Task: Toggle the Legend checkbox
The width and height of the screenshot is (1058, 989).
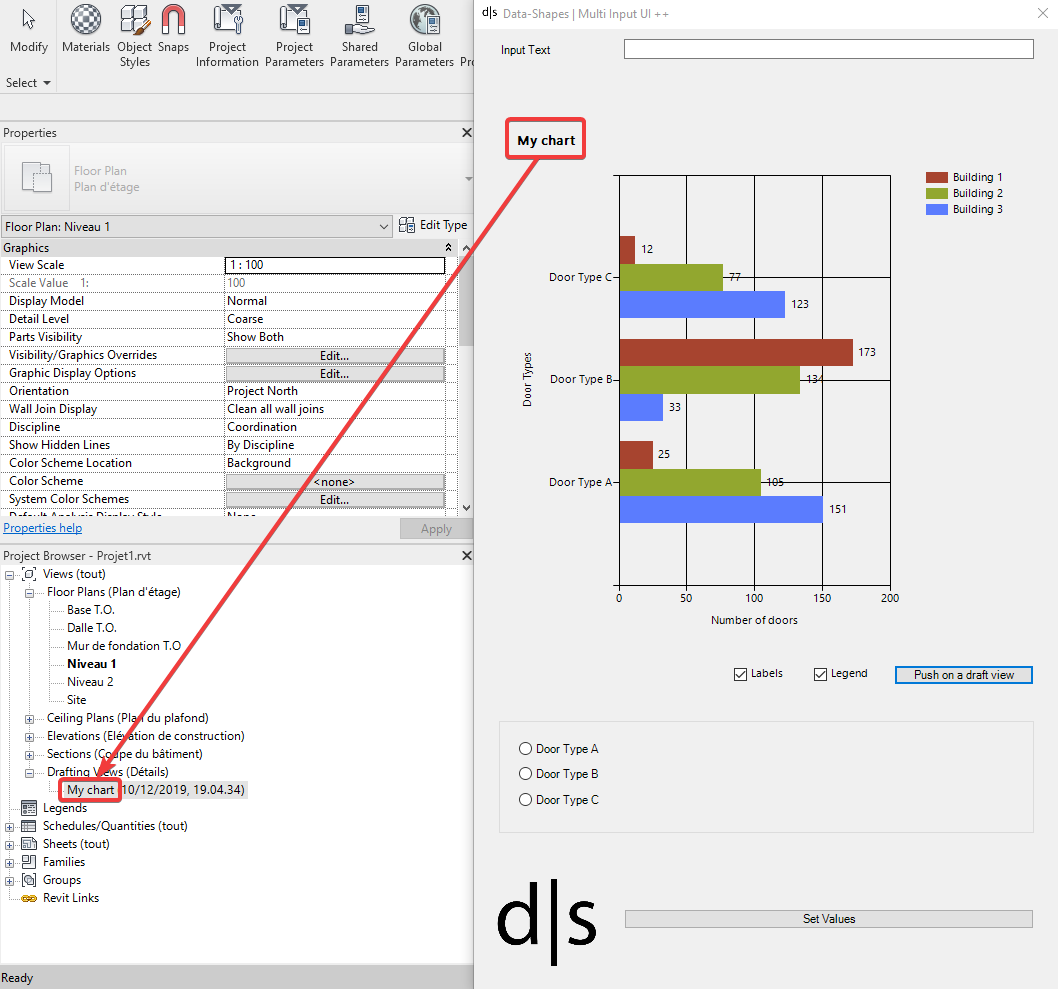Action: [x=820, y=675]
